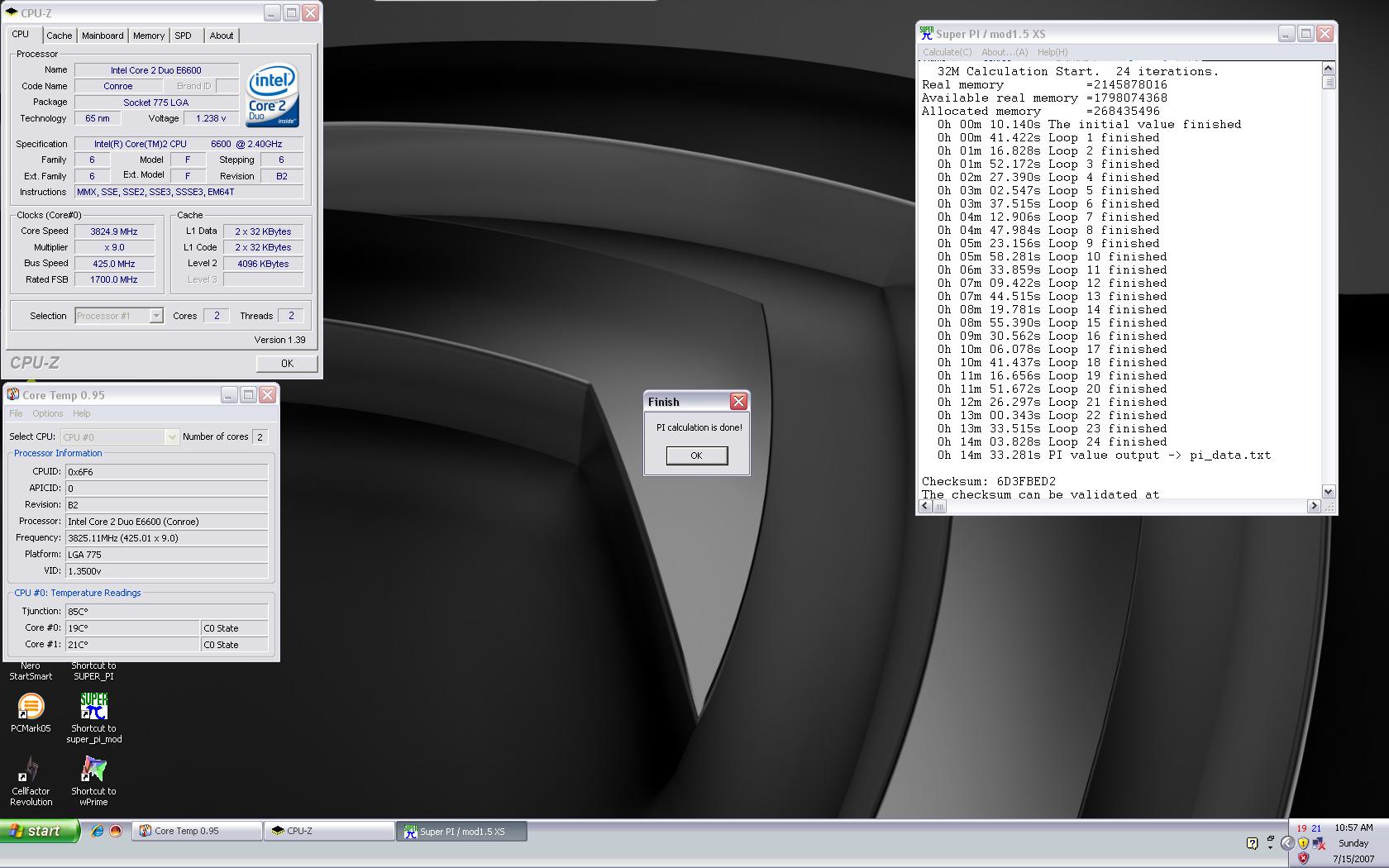The width and height of the screenshot is (1389, 868).
Task: Select the CPU tab in CPU-Z
Action: pyautogui.click(x=21, y=35)
